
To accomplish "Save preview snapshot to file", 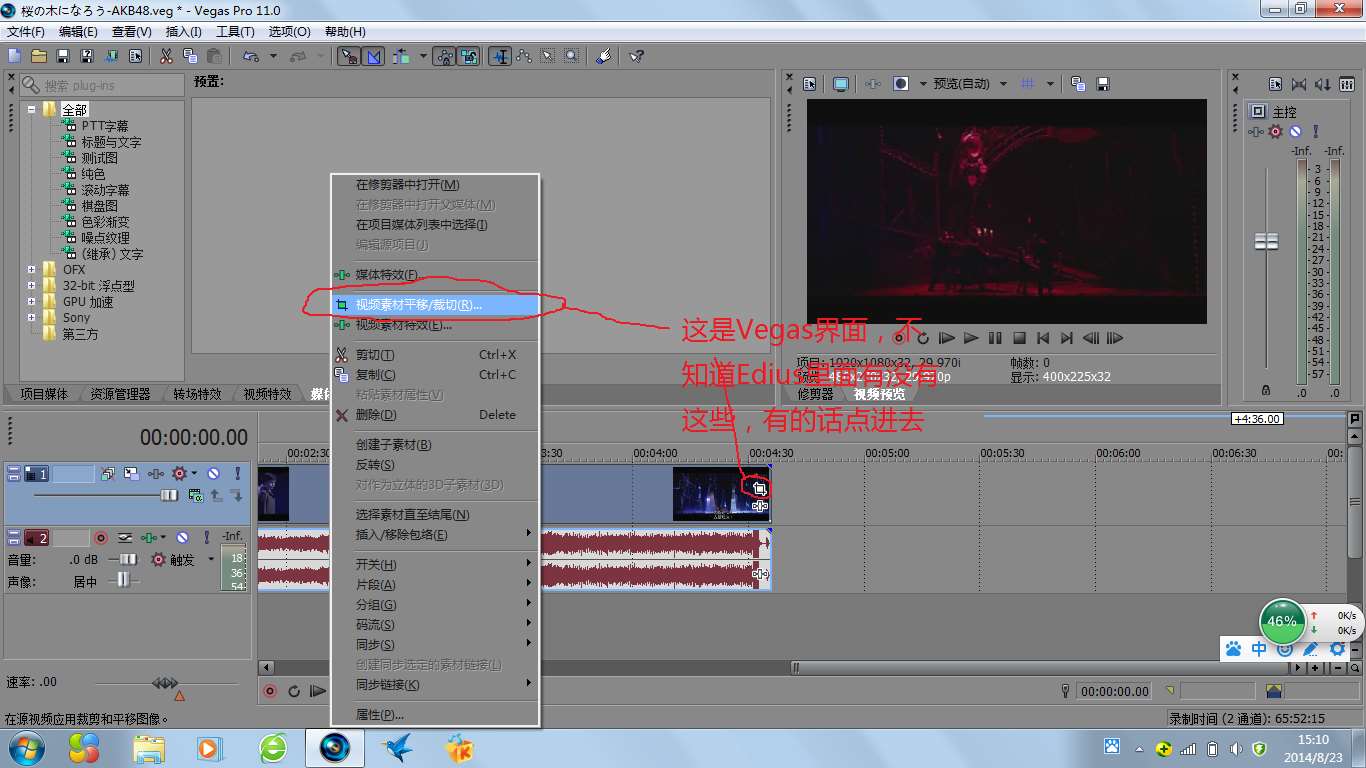I will click(x=1103, y=84).
